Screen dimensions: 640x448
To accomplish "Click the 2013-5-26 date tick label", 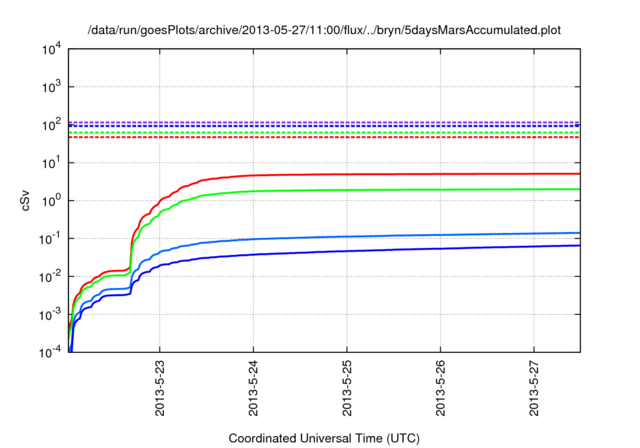I will (440, 388).
